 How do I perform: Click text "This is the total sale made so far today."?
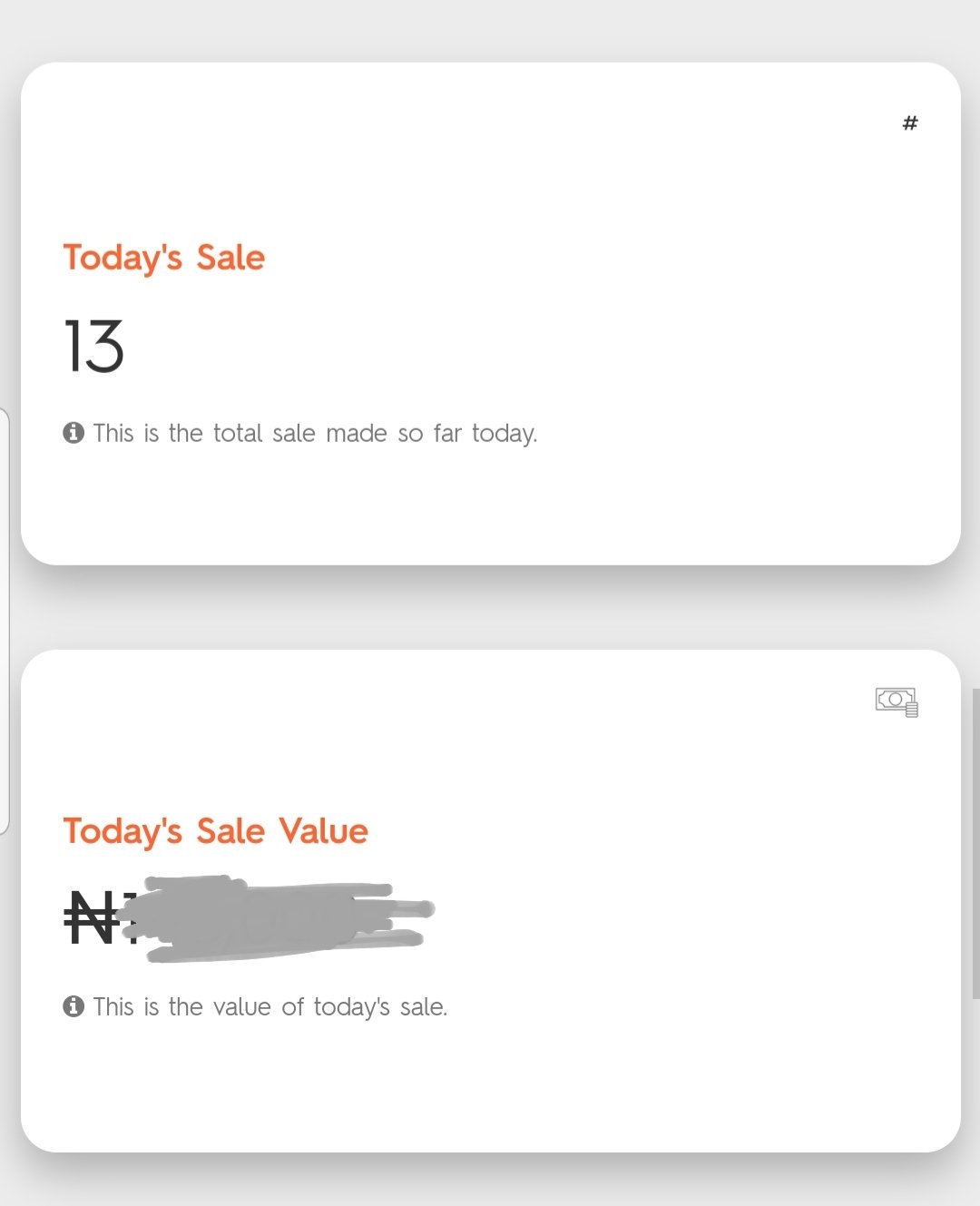[315, 434]
